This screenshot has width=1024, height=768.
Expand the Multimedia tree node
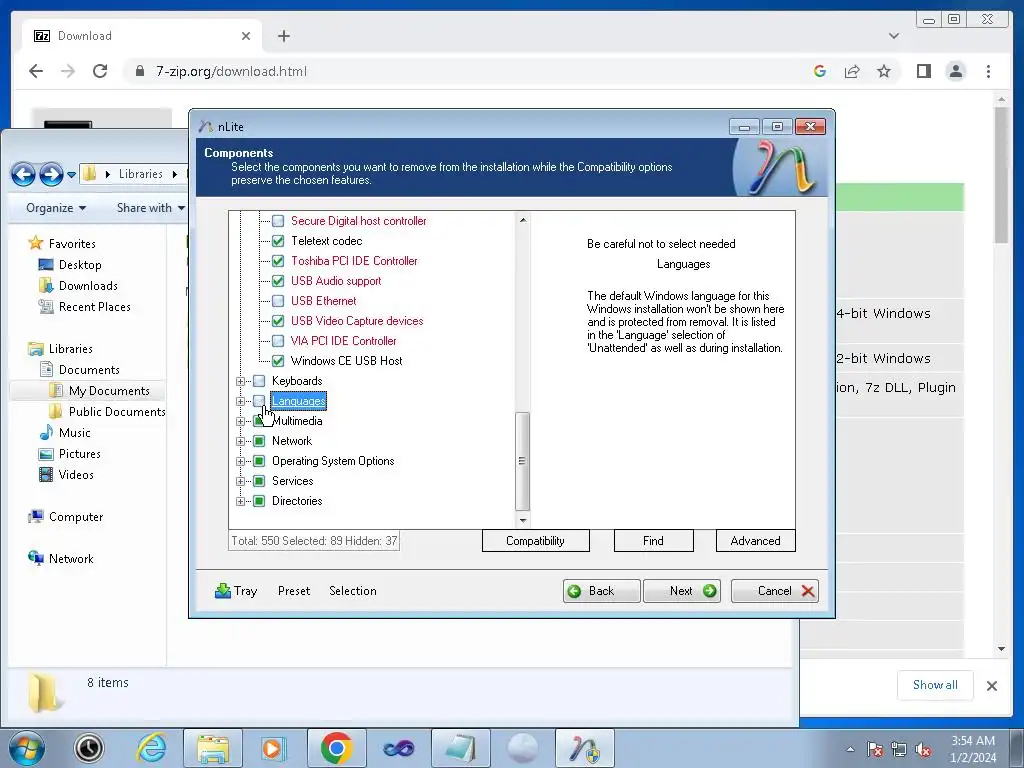point(240,421)
